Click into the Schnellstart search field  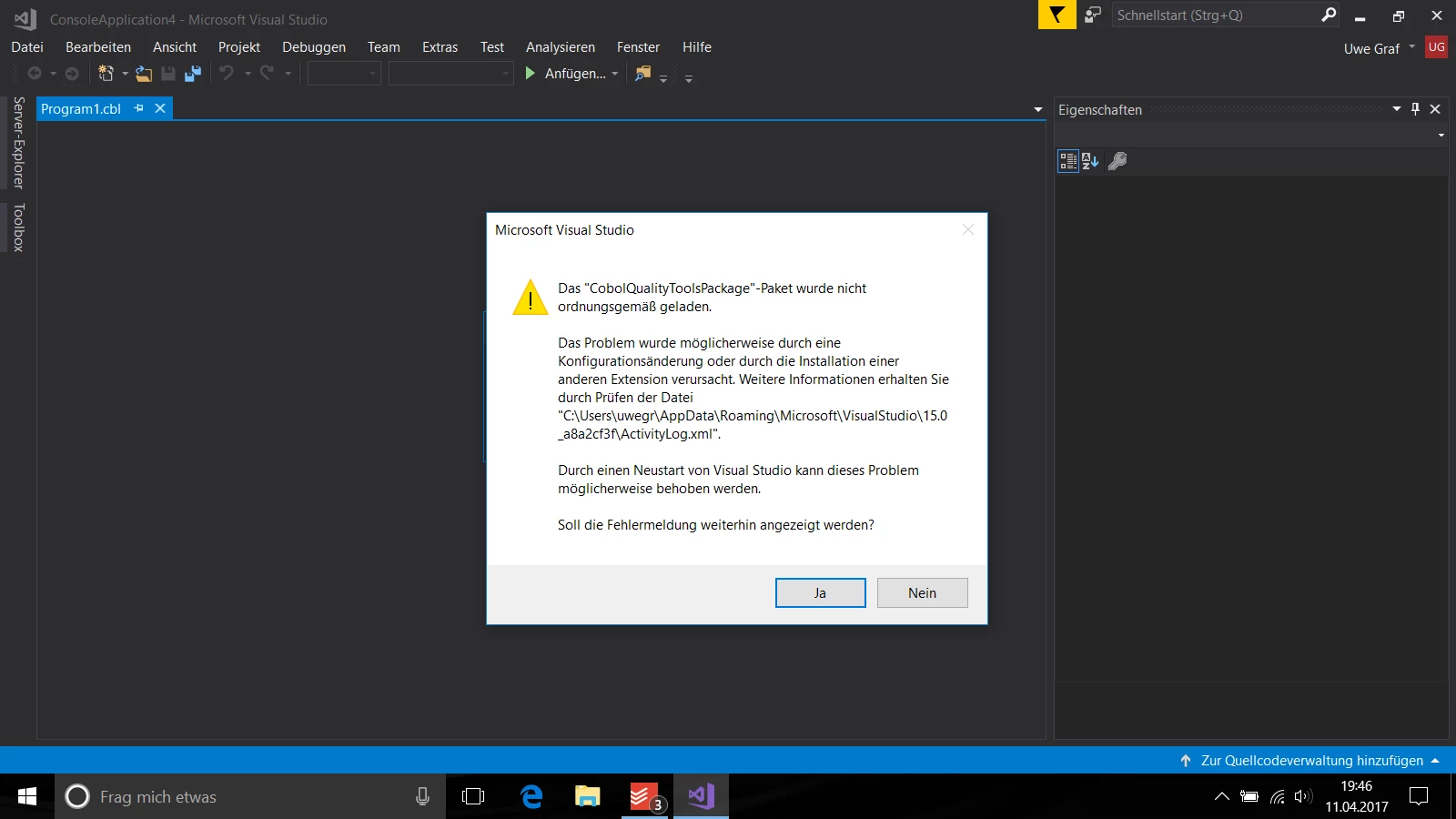pos(1215,15)
